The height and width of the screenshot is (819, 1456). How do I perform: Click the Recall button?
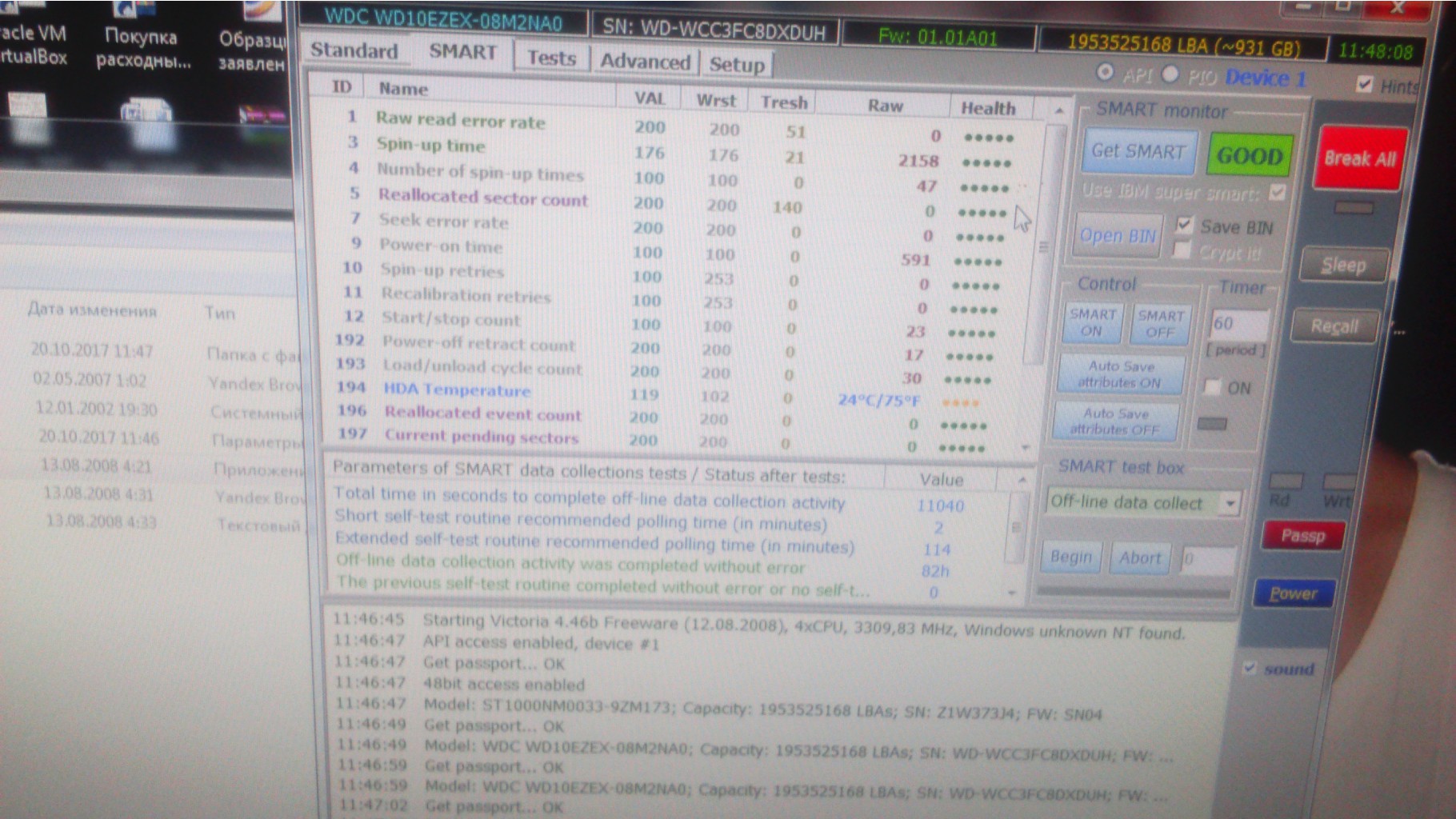(x=1334, y=326)
